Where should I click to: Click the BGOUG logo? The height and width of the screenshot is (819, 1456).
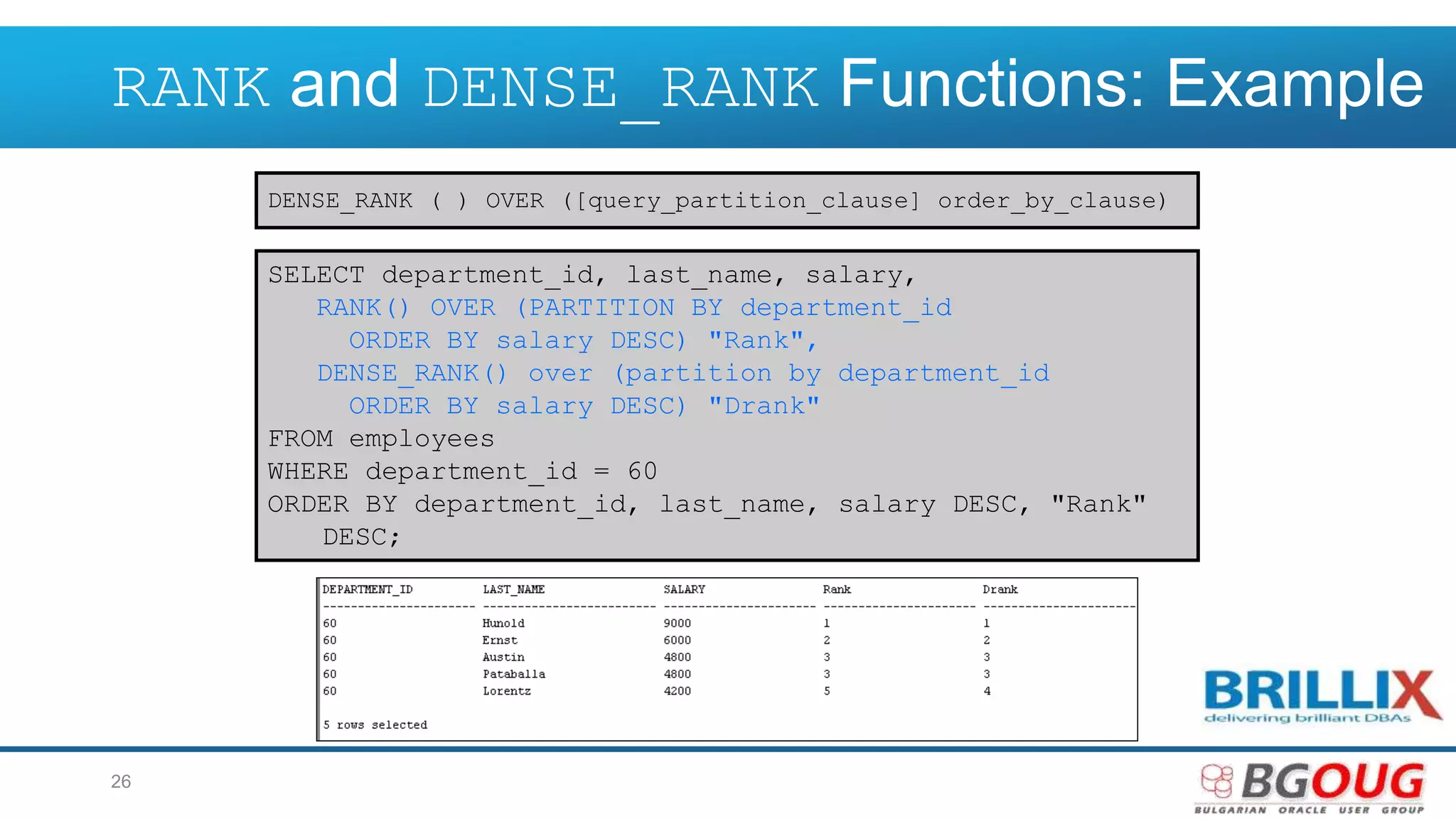point(1310,788)
